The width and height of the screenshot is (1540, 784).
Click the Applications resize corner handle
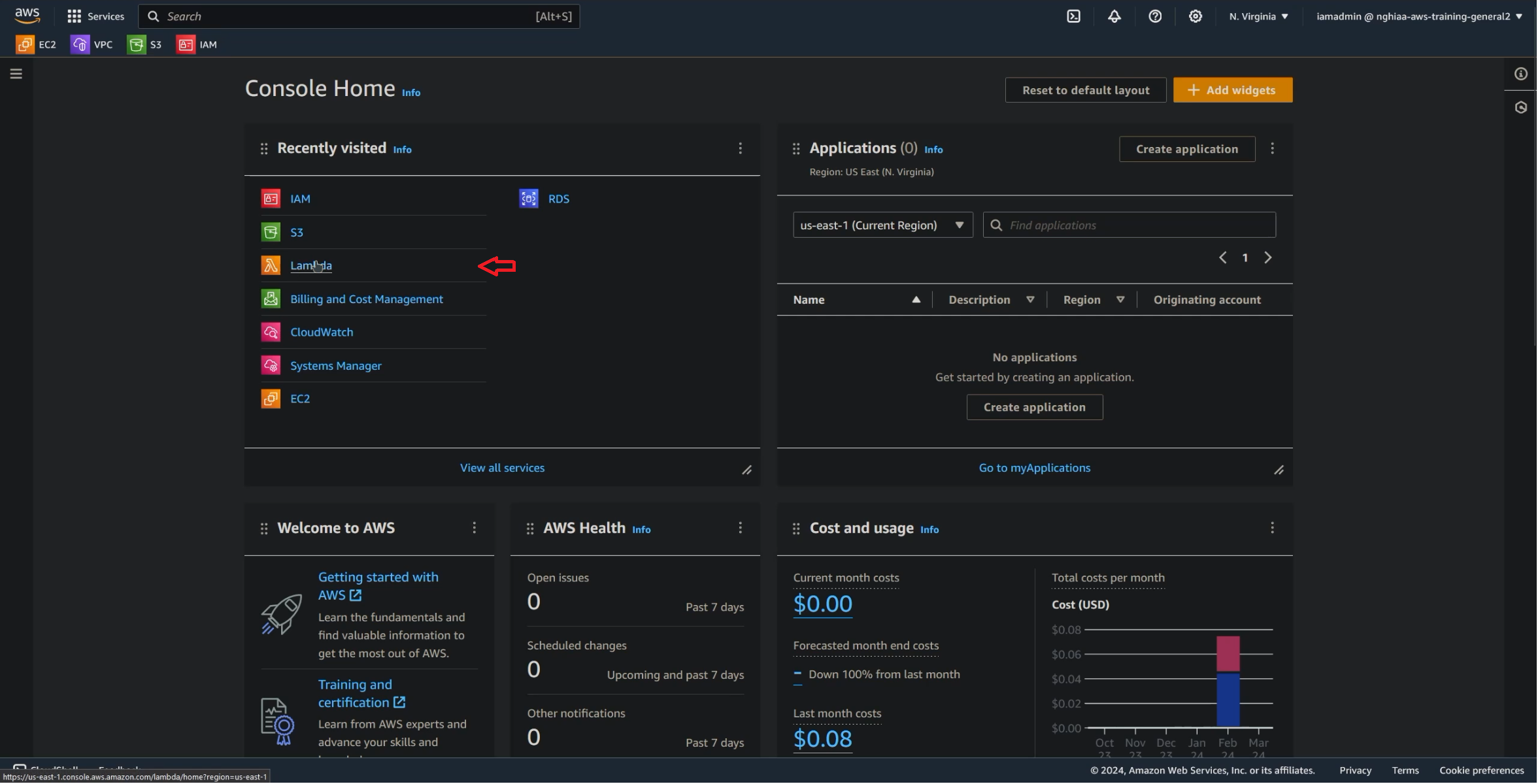click(x=1279, y=470)
